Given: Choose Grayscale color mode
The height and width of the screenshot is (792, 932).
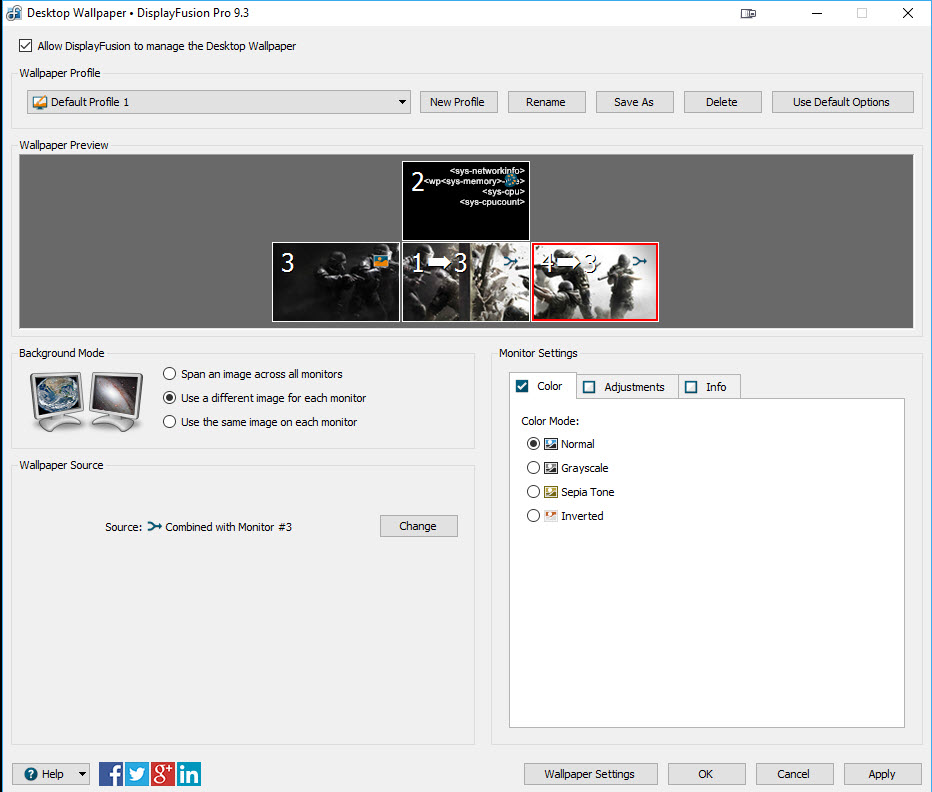Looking at the screenshot, I should pyautogui.click(x=533, y=468).
